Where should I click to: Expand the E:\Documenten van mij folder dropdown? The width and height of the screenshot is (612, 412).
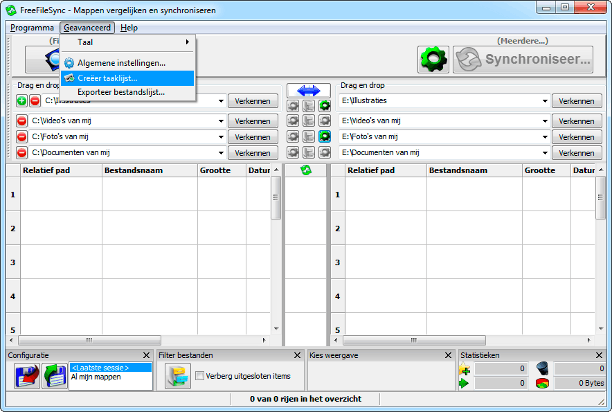[x=545, y=153]
